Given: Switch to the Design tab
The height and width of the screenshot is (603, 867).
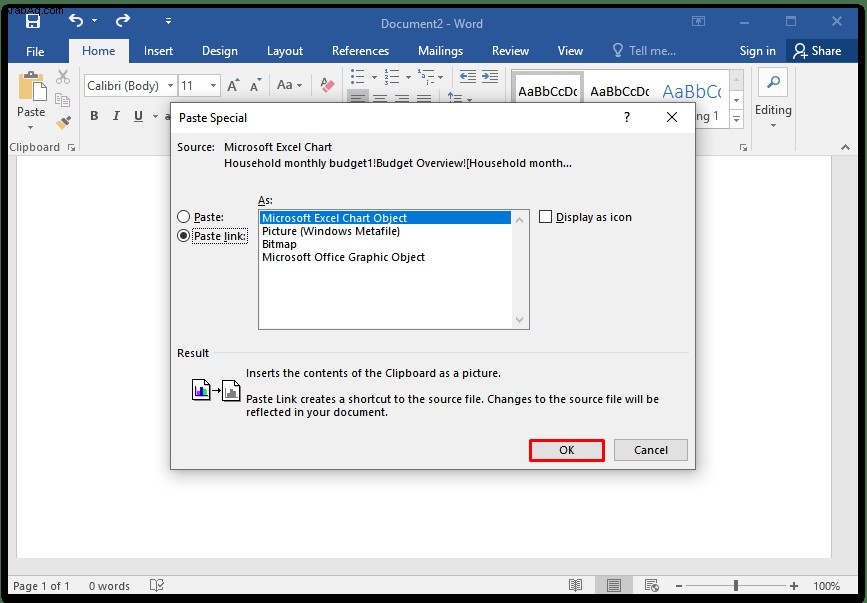Looking at the screenshot, I should pos(220,51).
